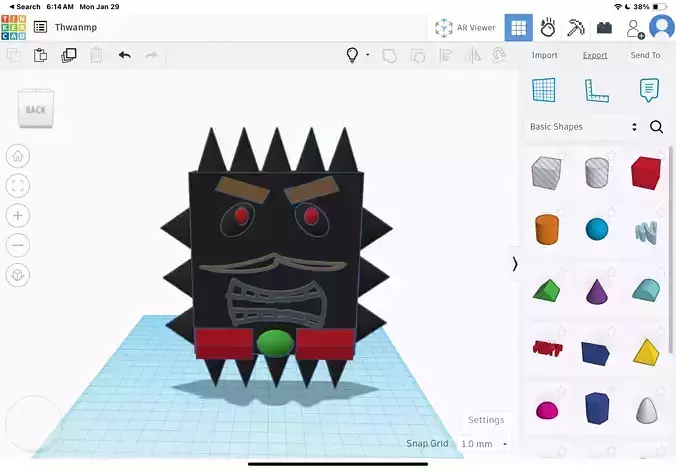Click the green sphere on model
This screenshot has width=676, height=470.
275,344
